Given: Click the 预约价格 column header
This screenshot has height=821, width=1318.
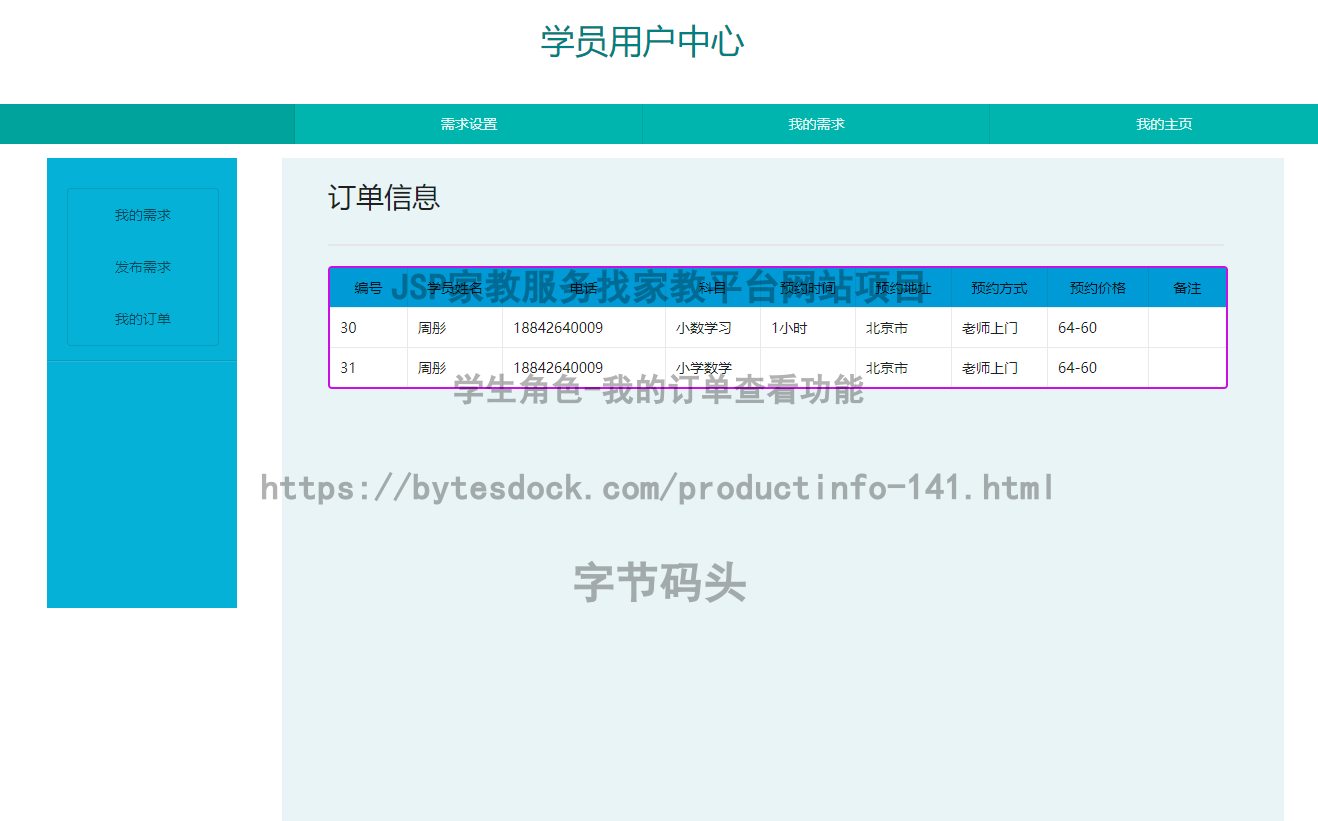Looking at the screenshot, I should point(1097,288).
